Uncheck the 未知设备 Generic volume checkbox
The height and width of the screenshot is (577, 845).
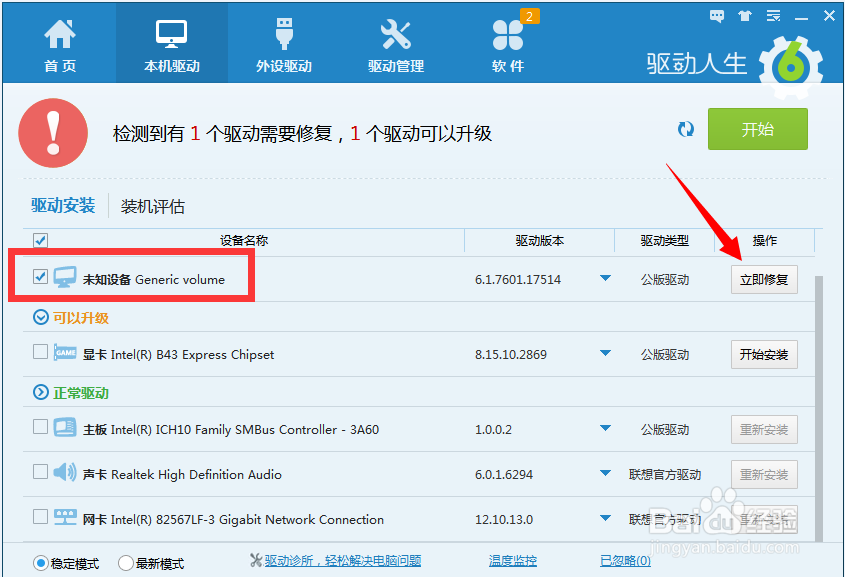coord(40,277)
